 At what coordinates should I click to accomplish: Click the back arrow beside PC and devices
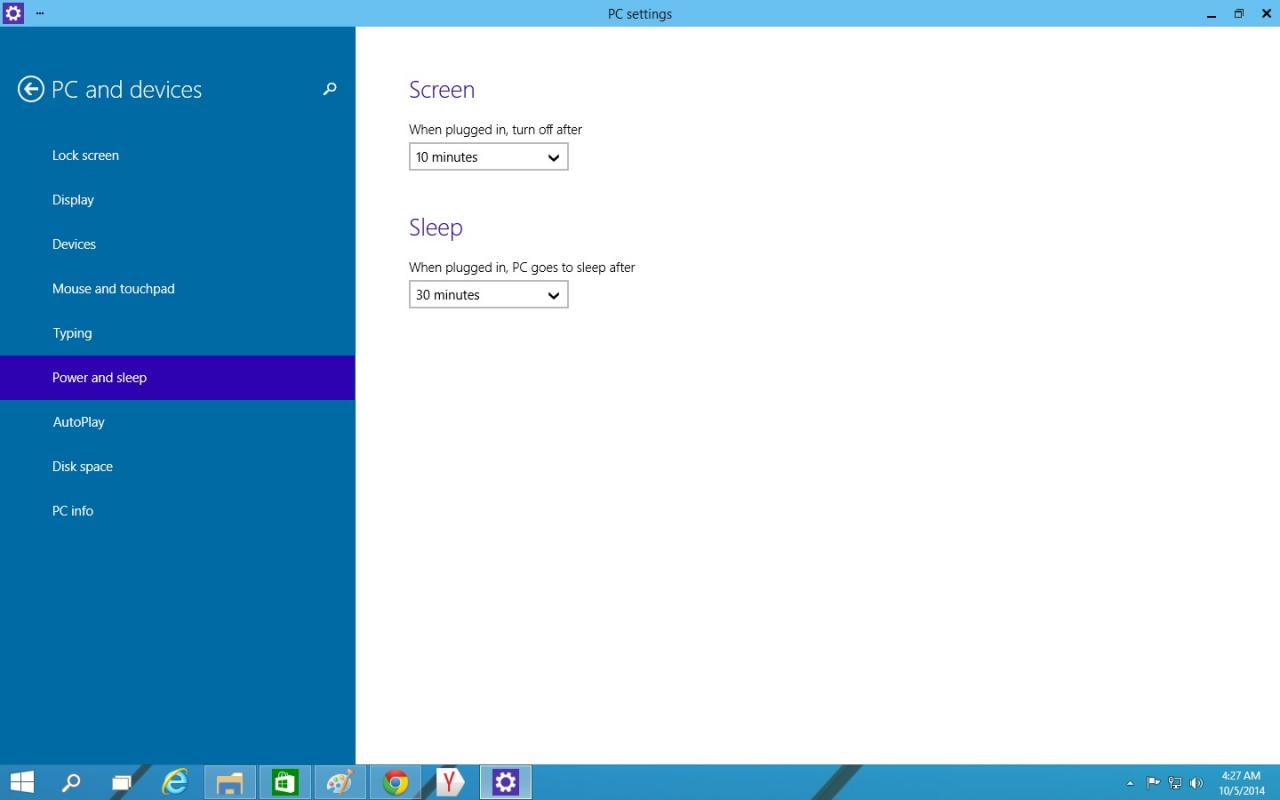[31, 90]
